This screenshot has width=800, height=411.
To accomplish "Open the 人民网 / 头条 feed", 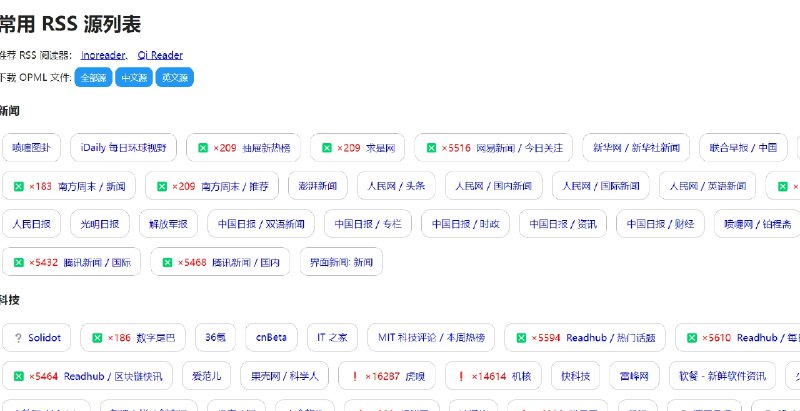I will tap(396, 186).
